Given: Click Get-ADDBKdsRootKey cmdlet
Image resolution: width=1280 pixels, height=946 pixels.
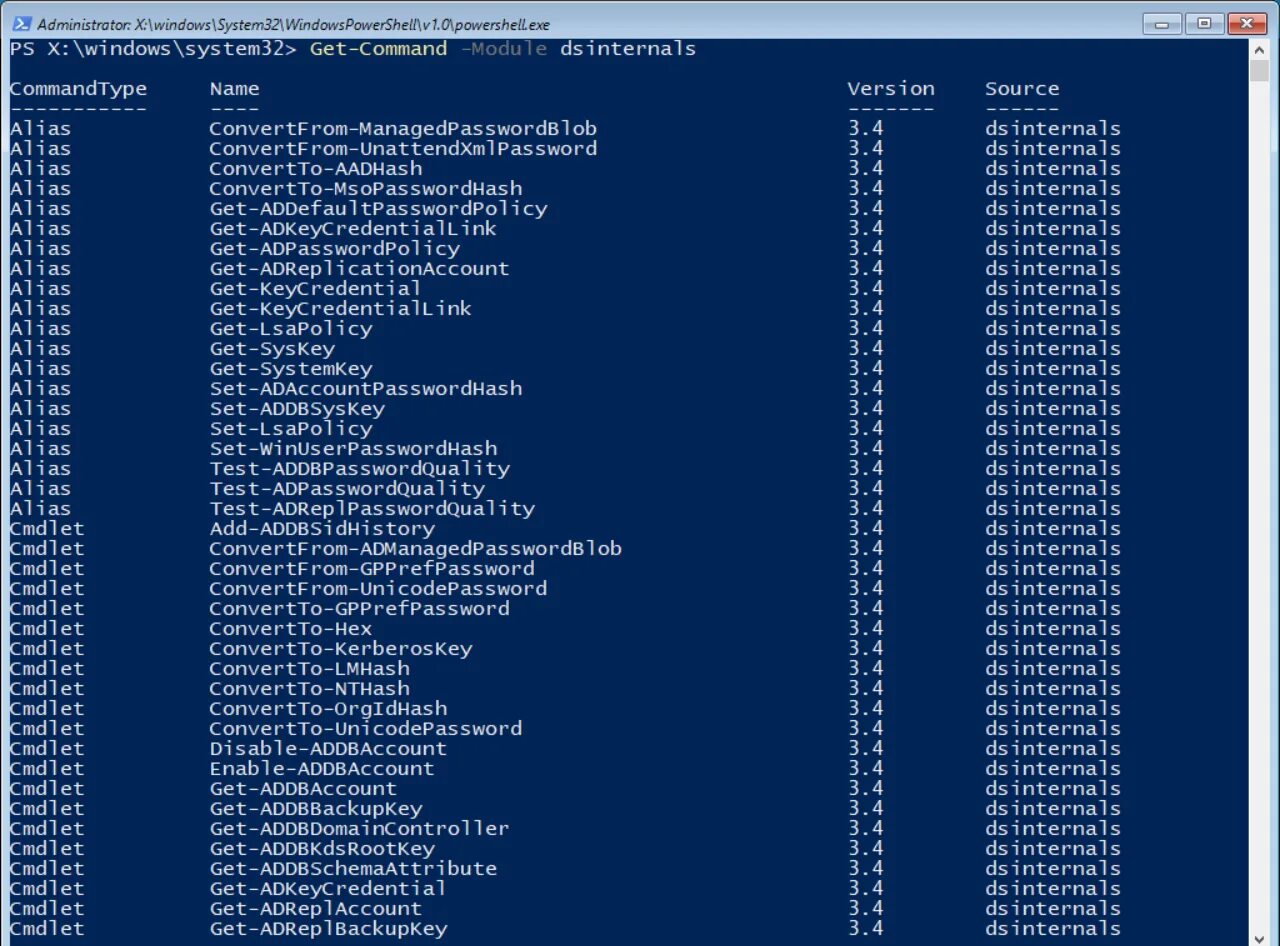Looking at the screenshot, I should click(x=322, y=849).
